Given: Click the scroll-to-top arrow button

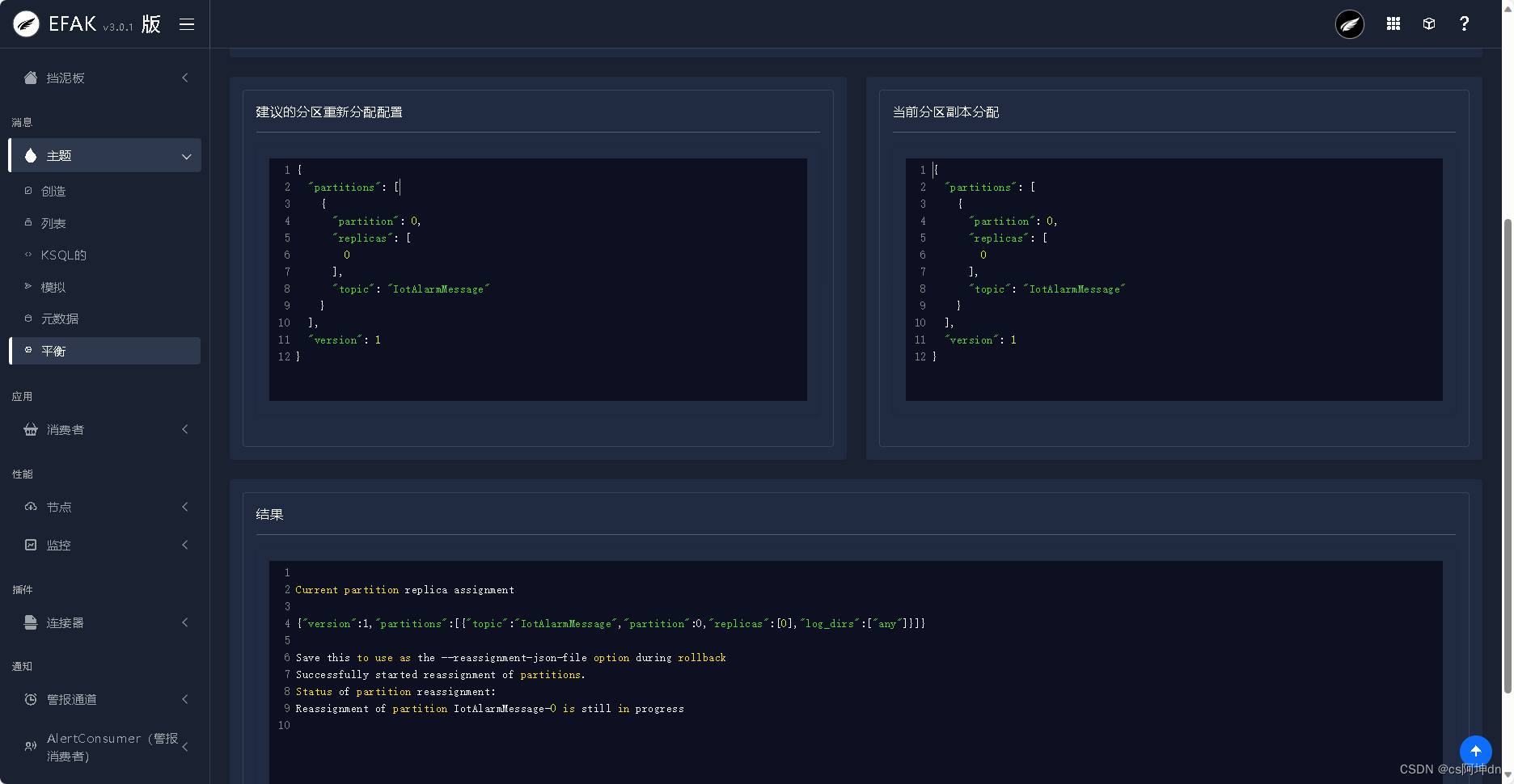Looking at the screenshot, I should [1475, 752].
